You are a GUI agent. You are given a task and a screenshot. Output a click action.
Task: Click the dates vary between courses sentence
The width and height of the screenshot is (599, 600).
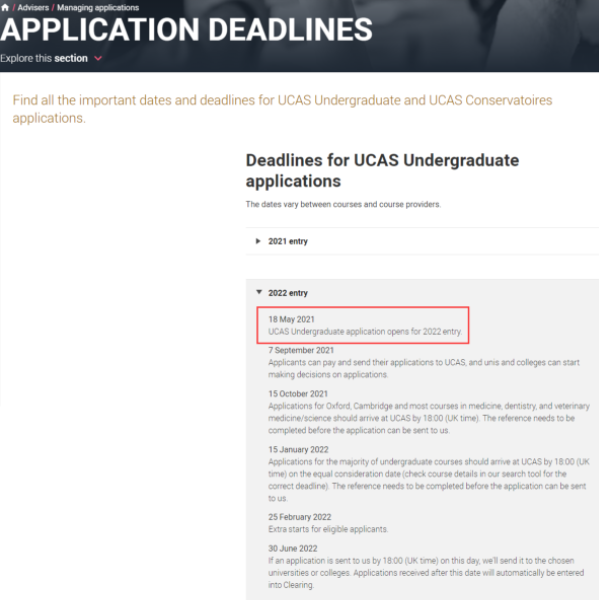click(343, 204)
